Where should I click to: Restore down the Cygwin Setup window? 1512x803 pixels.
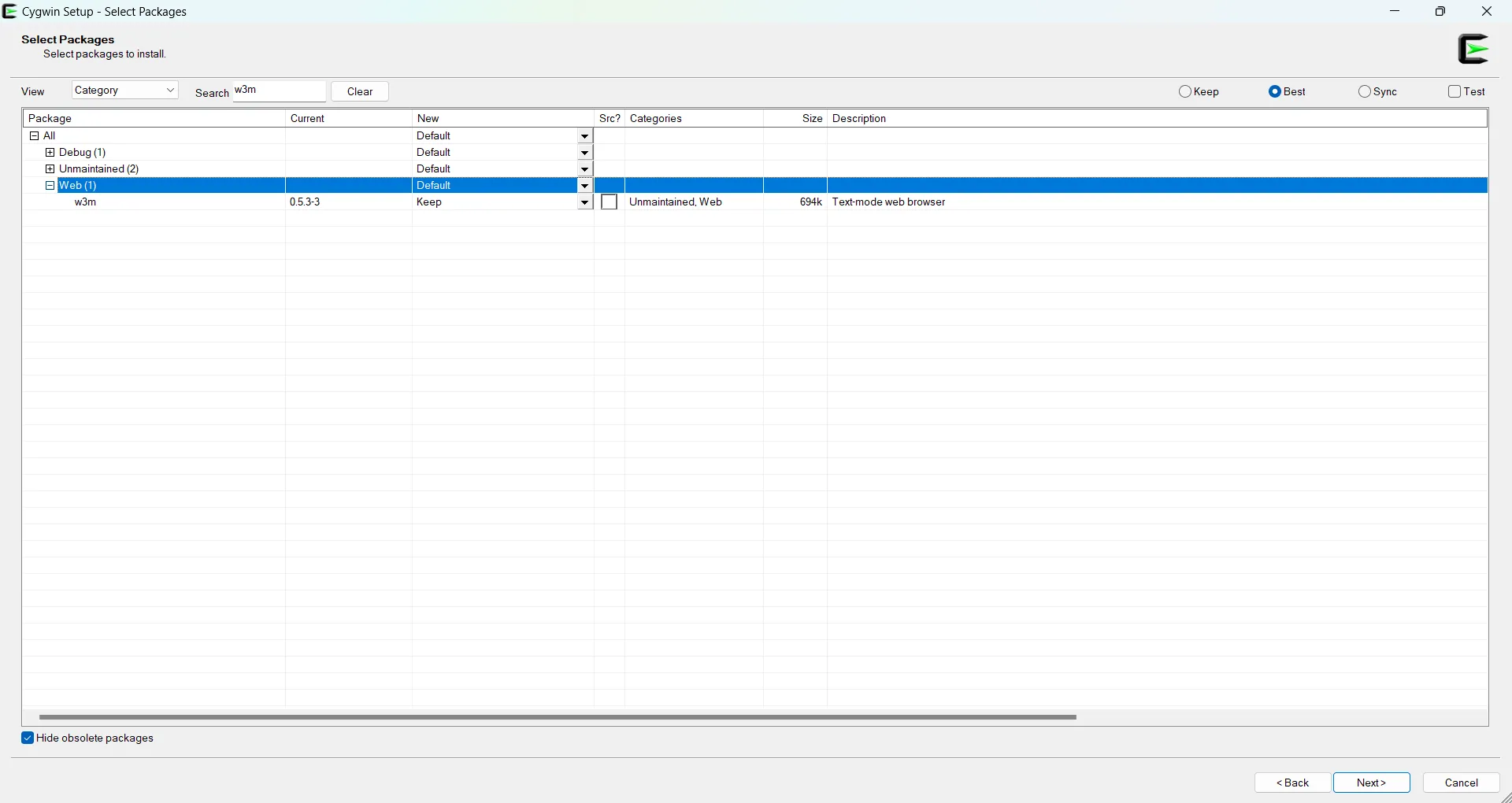click(1440, 12)
